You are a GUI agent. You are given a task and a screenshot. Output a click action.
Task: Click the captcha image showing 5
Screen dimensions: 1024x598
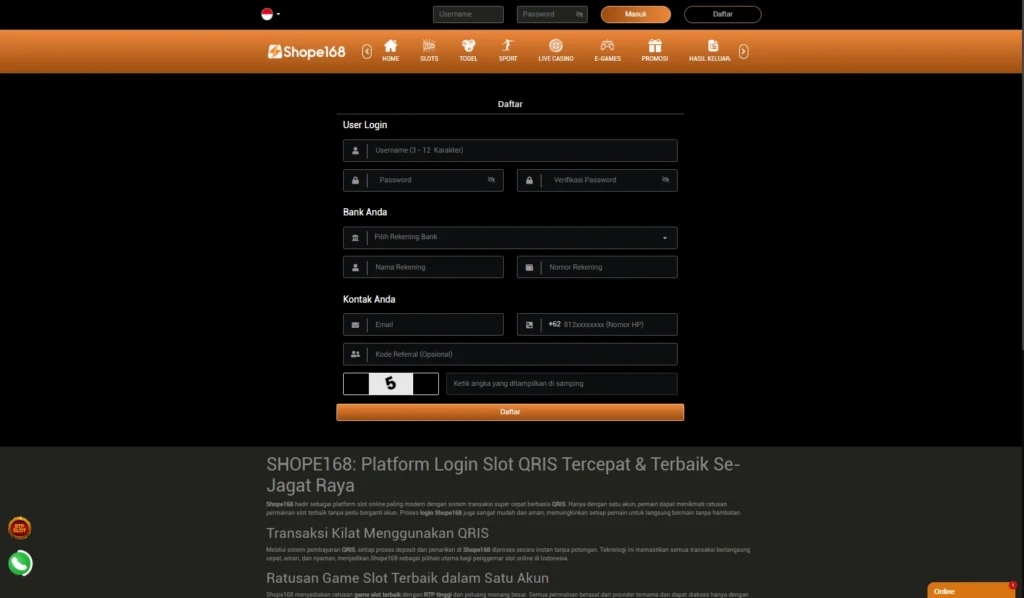click(x=391, y=384)
